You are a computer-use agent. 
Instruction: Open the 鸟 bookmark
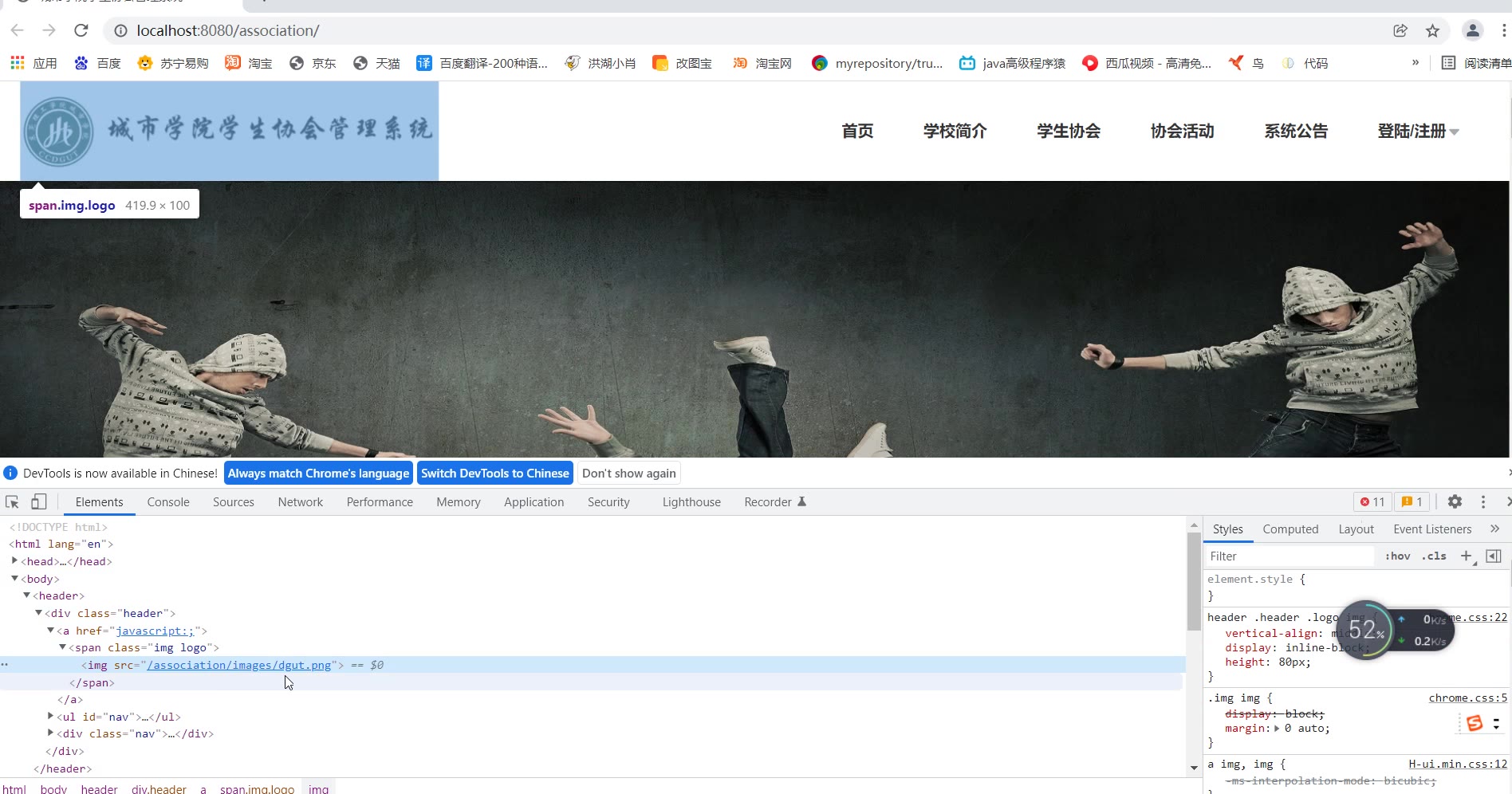1246,63
